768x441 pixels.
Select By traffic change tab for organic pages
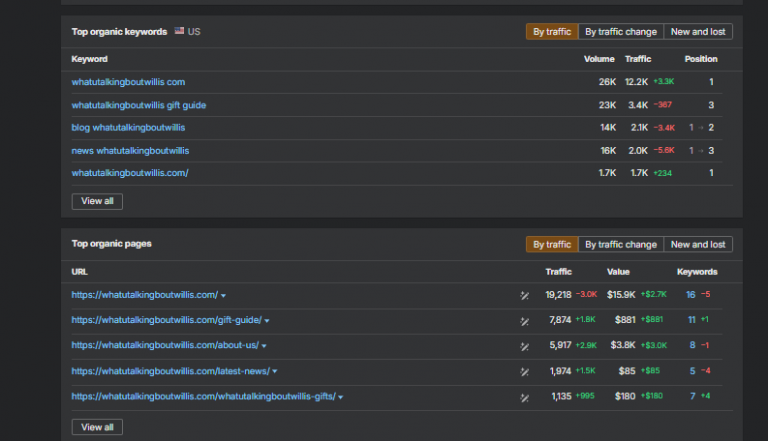621,244
